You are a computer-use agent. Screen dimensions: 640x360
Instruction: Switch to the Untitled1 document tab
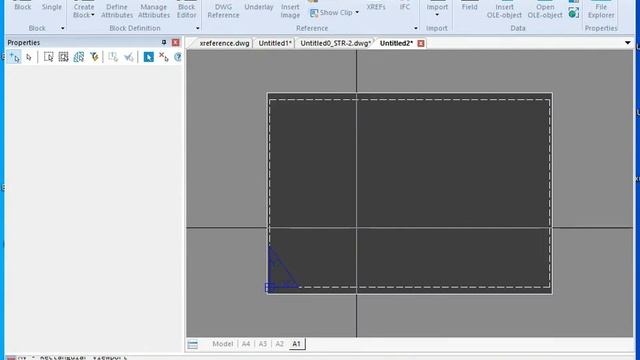click(x=275, y=43)
